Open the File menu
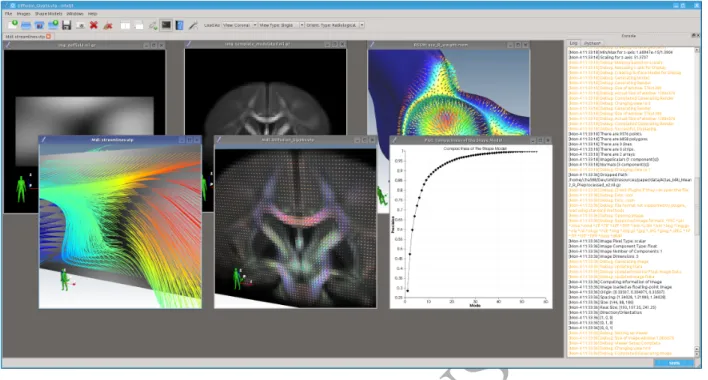 pyautogui.click(x=9, y=14)
